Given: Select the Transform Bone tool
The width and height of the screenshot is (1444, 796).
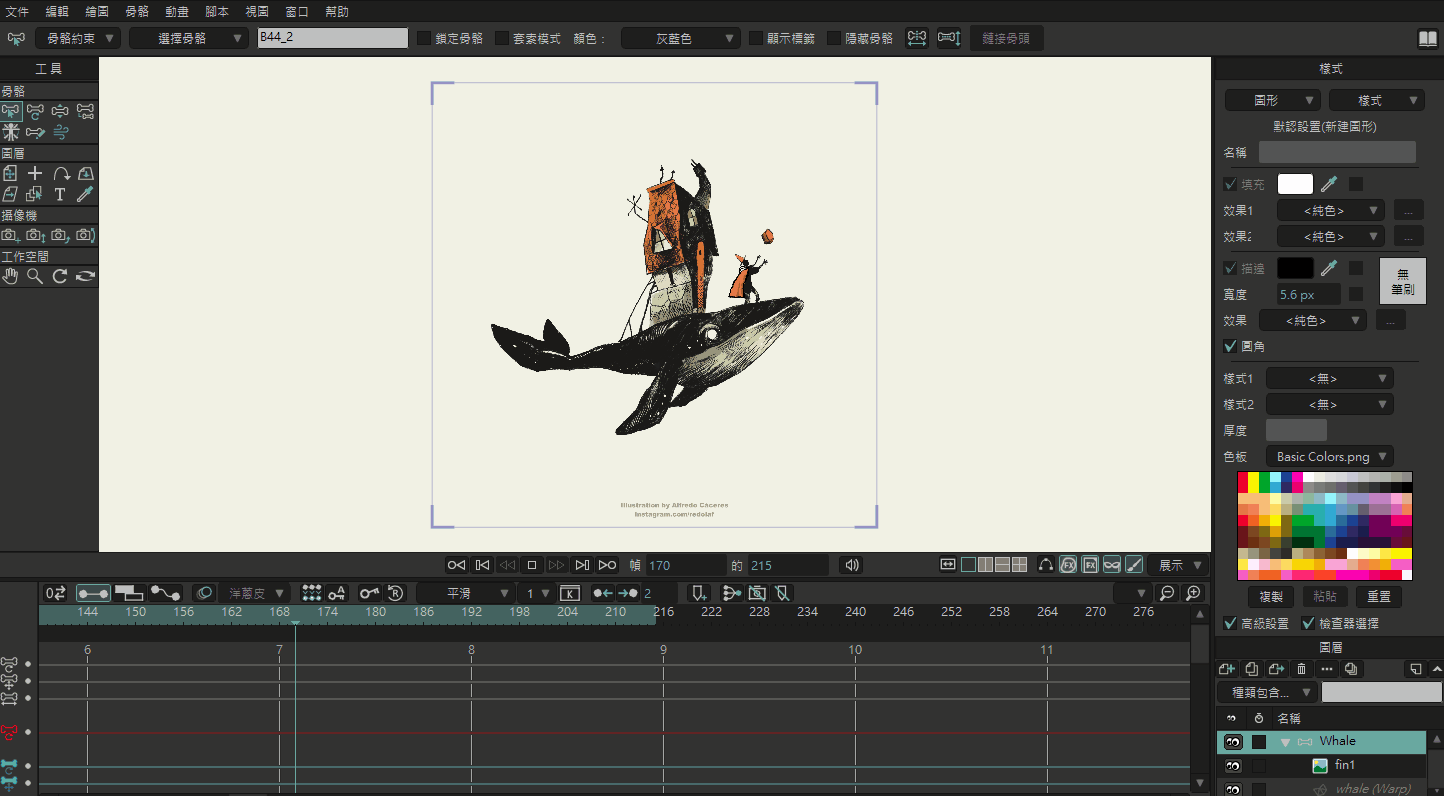Looking at the screenshot, I should [x=36, y=111].
